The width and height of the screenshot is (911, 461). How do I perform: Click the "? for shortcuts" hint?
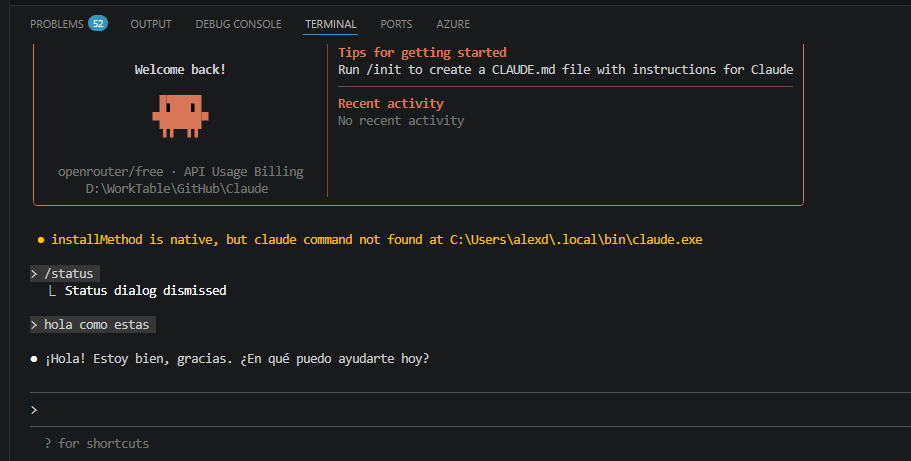97,443
